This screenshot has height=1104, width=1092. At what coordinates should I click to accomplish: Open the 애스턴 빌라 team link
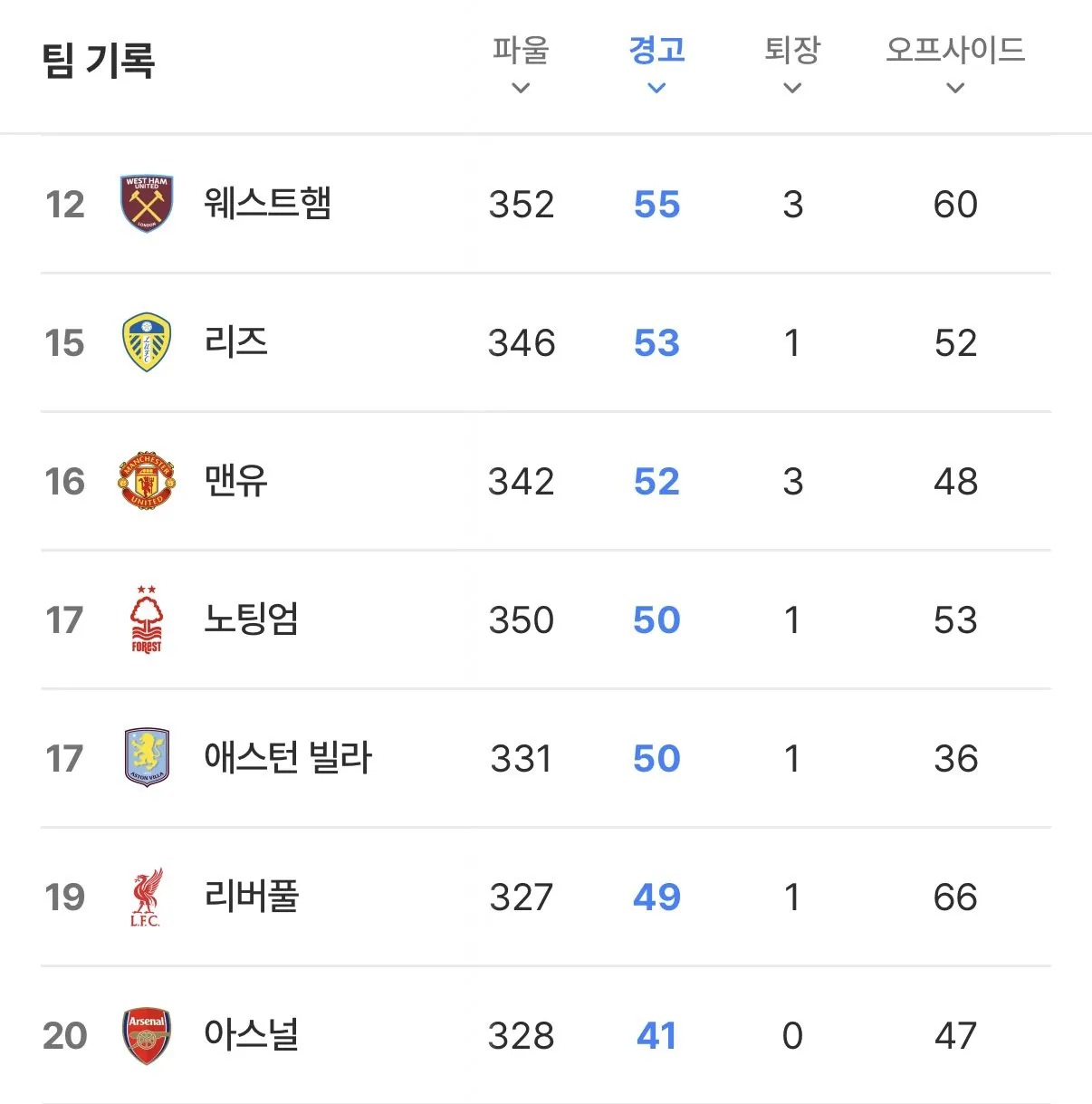288,758
